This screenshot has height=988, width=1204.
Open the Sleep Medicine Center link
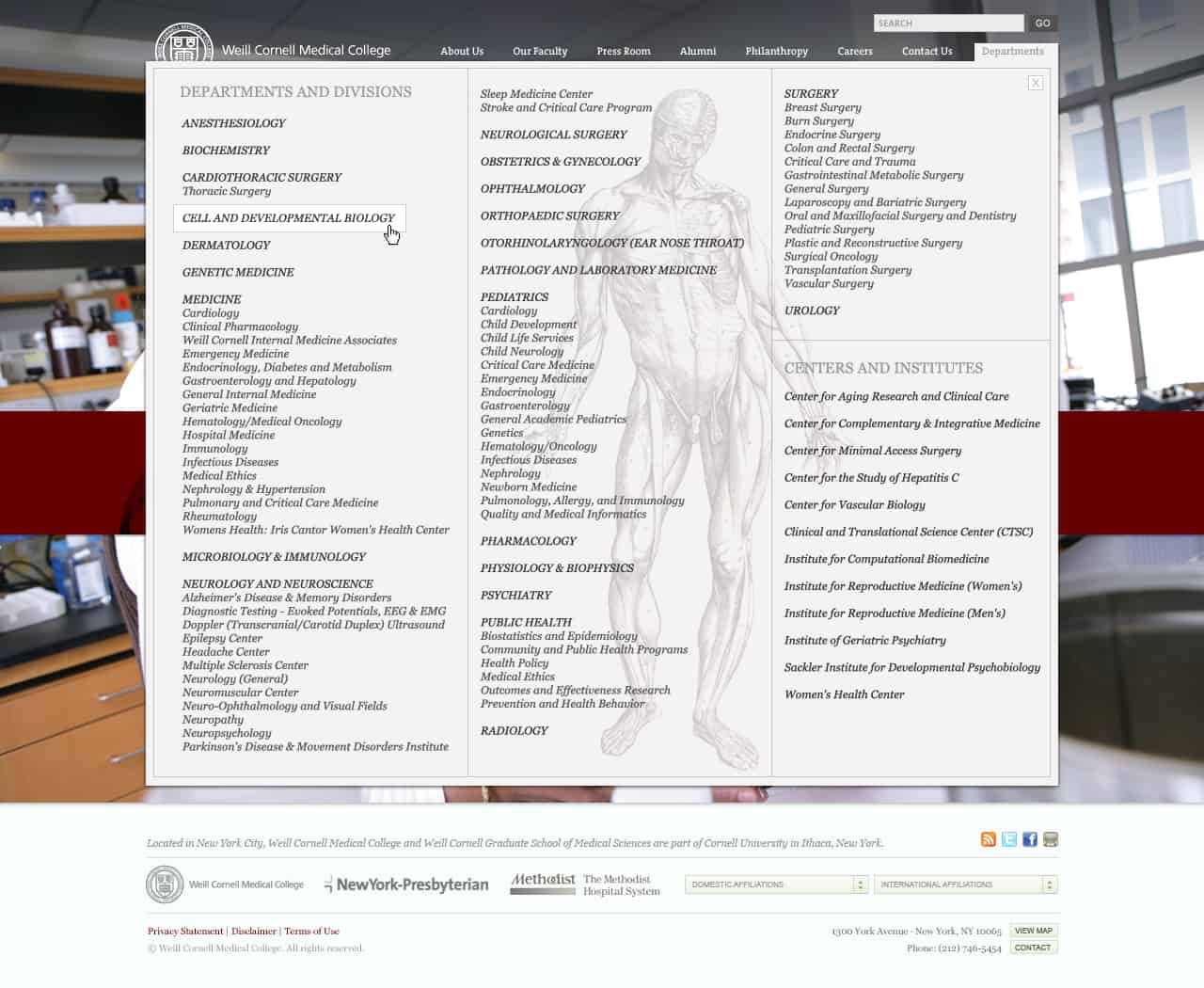tap(536, 94)
